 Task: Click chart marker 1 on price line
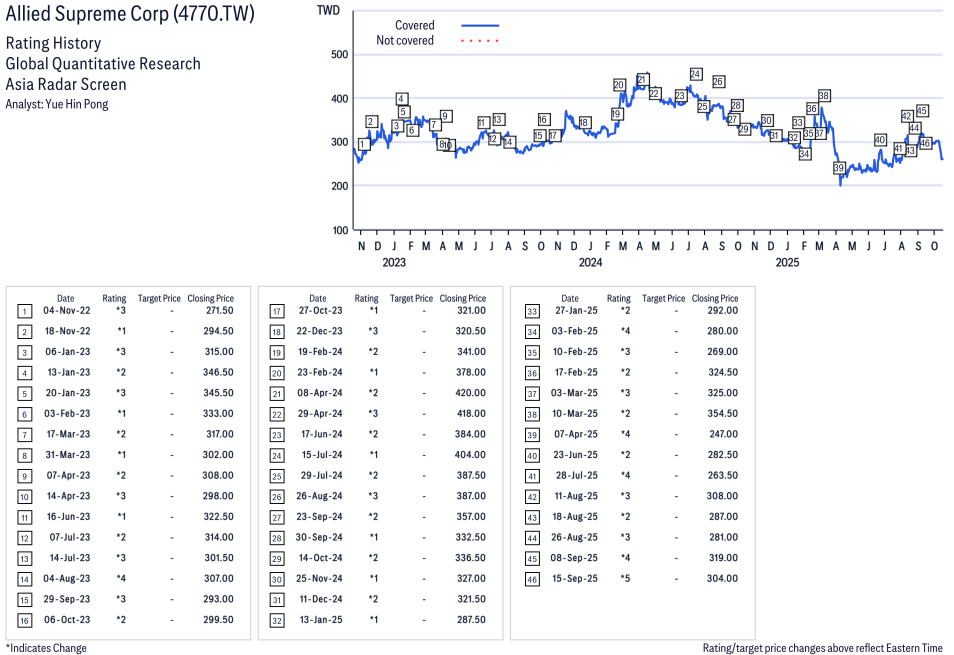click(x=363, y=144)
